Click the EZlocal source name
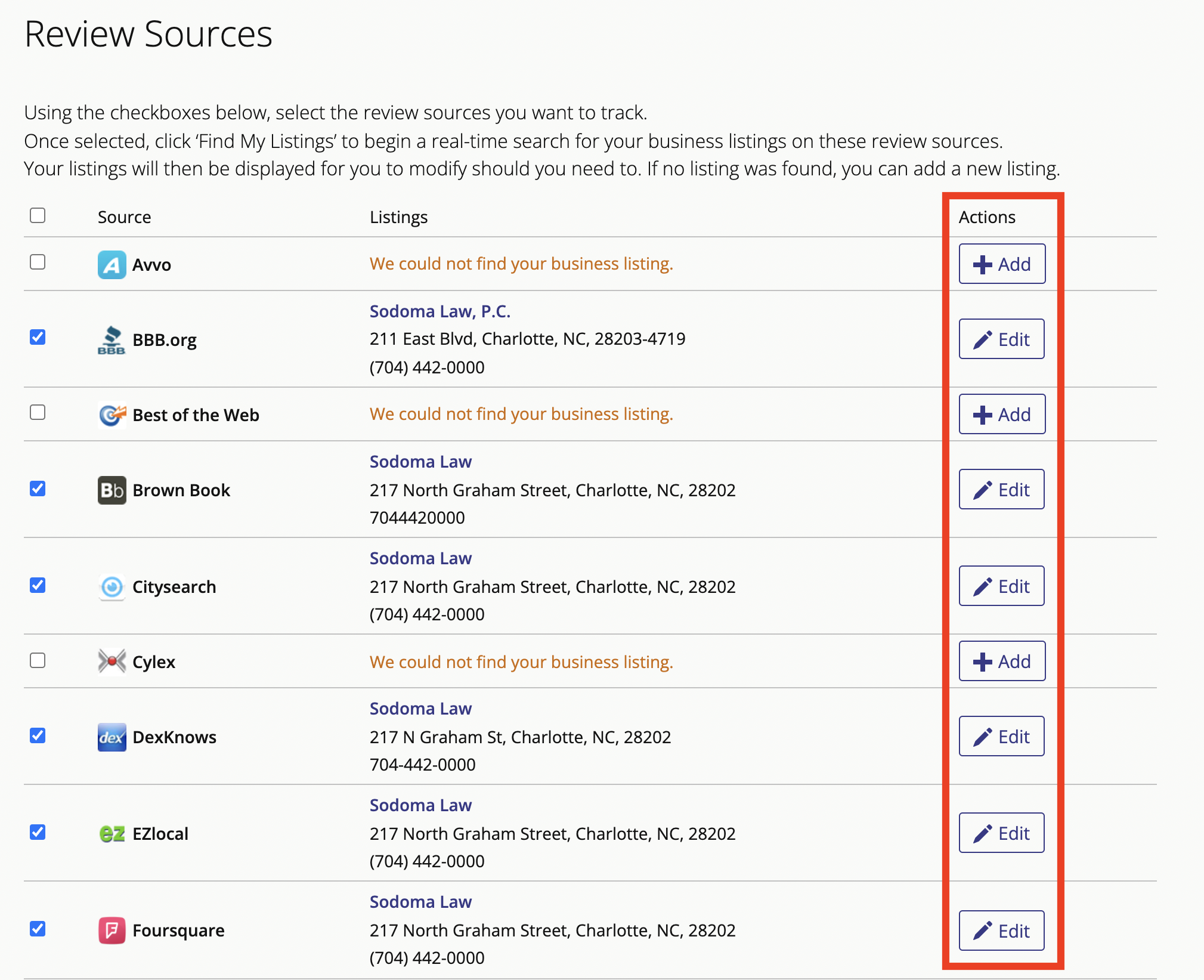The image size is (1204, 980). click(160, 834)
